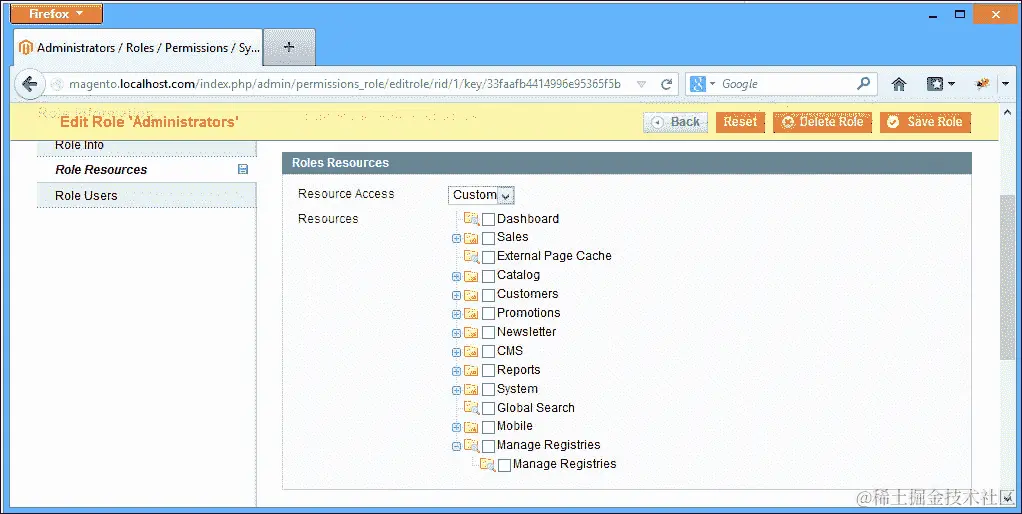Open the Role Users tab
The width and height of the screenshot is (1022, 514).
(x=147, y=195)
